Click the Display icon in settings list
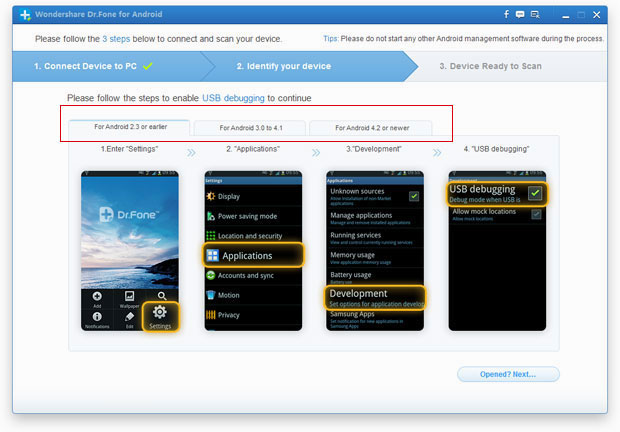Viewport: 620px width, 432px height. coord(211,196)
